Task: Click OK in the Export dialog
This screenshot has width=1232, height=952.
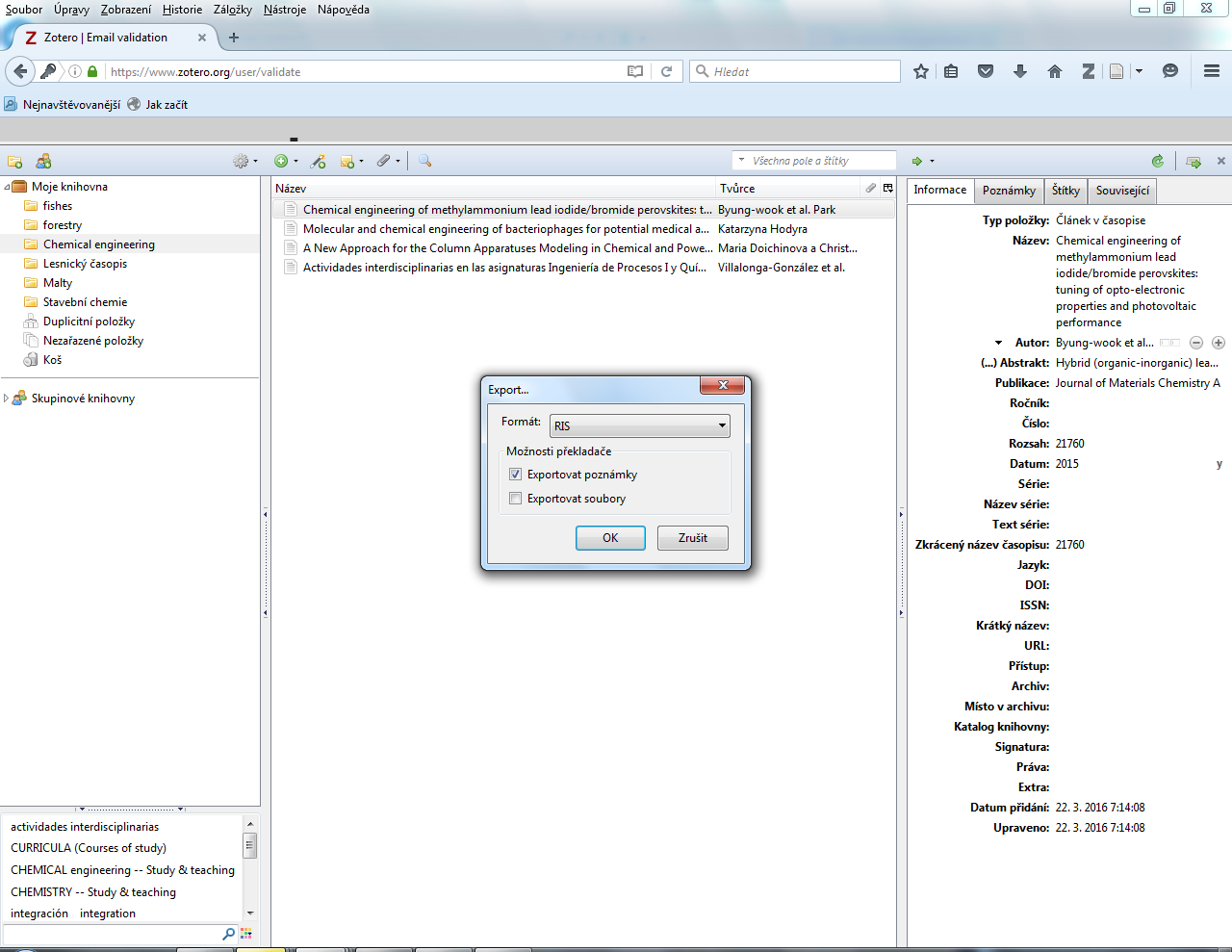Action: [x=610, y=538]
